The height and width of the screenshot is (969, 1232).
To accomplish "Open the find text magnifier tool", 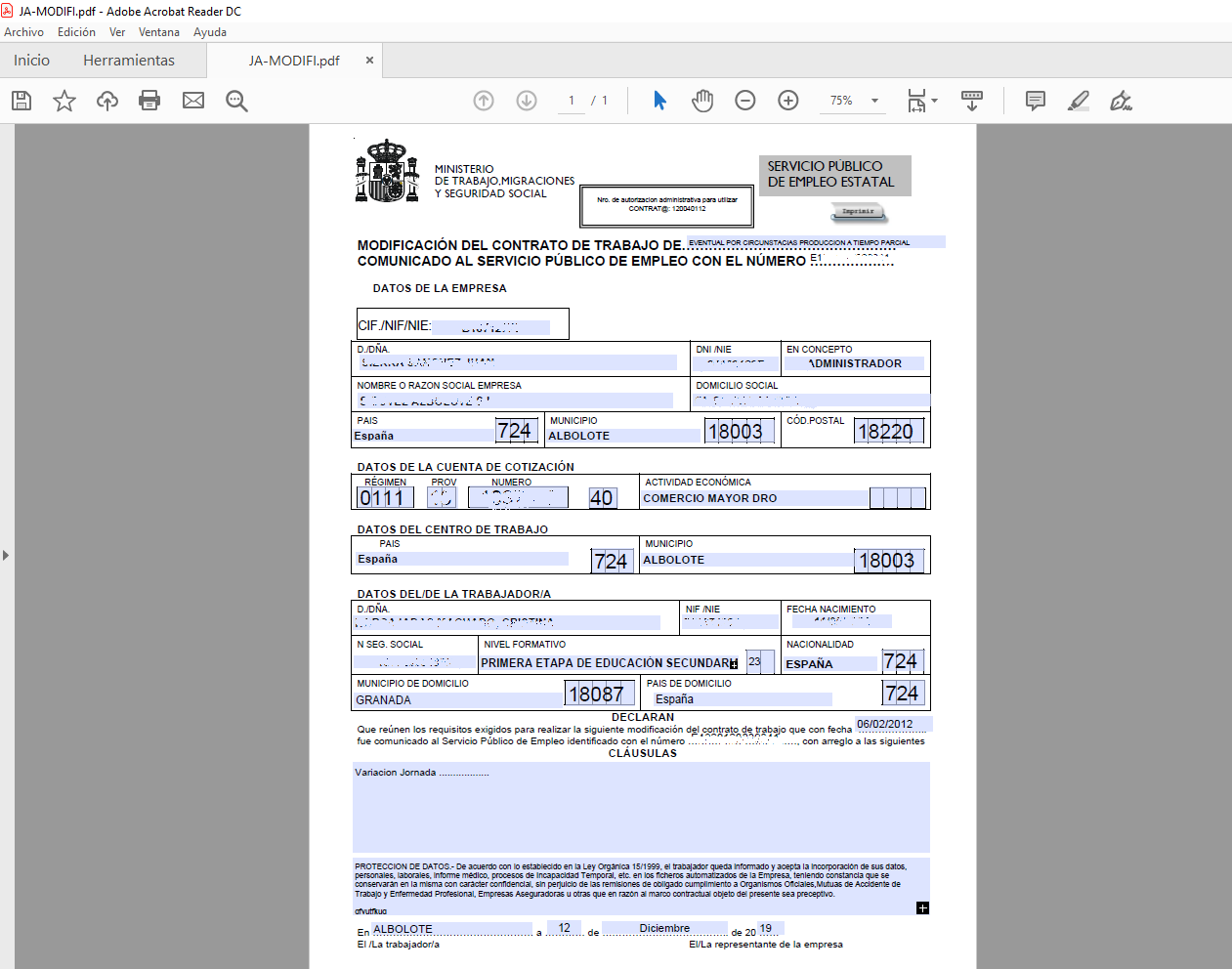I will (236, 101).
